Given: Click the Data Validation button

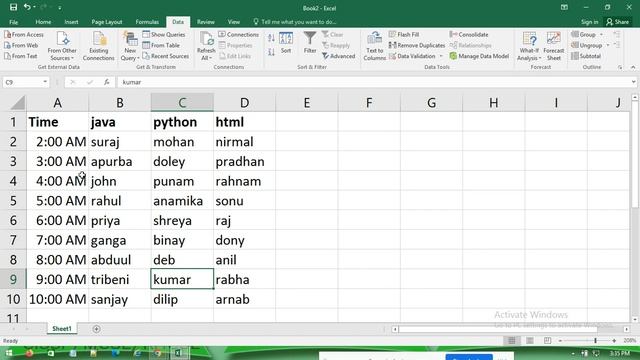Looking at the screenshot, I should [412, 56].
